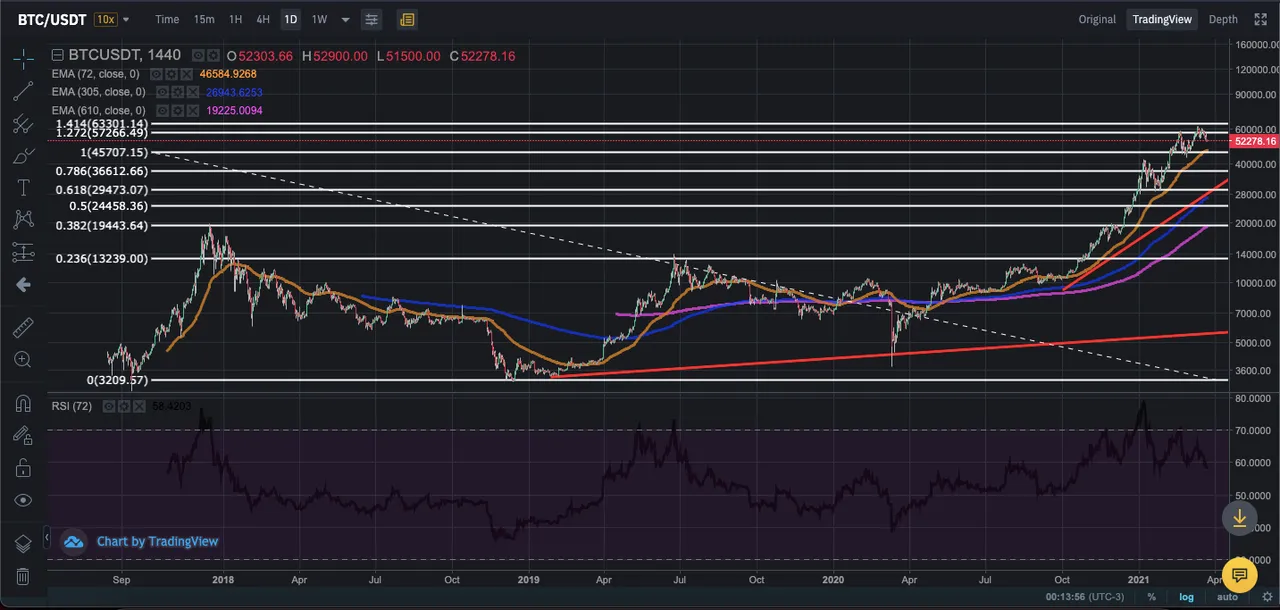Remove the EMA 610 indicator
Image resolution: width=1280 pixels, height=610 pixels.
pos(192,110)
